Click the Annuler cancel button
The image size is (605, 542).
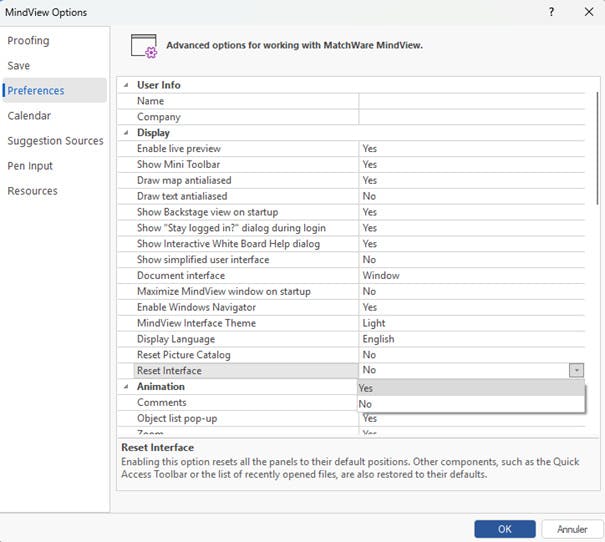572,528
